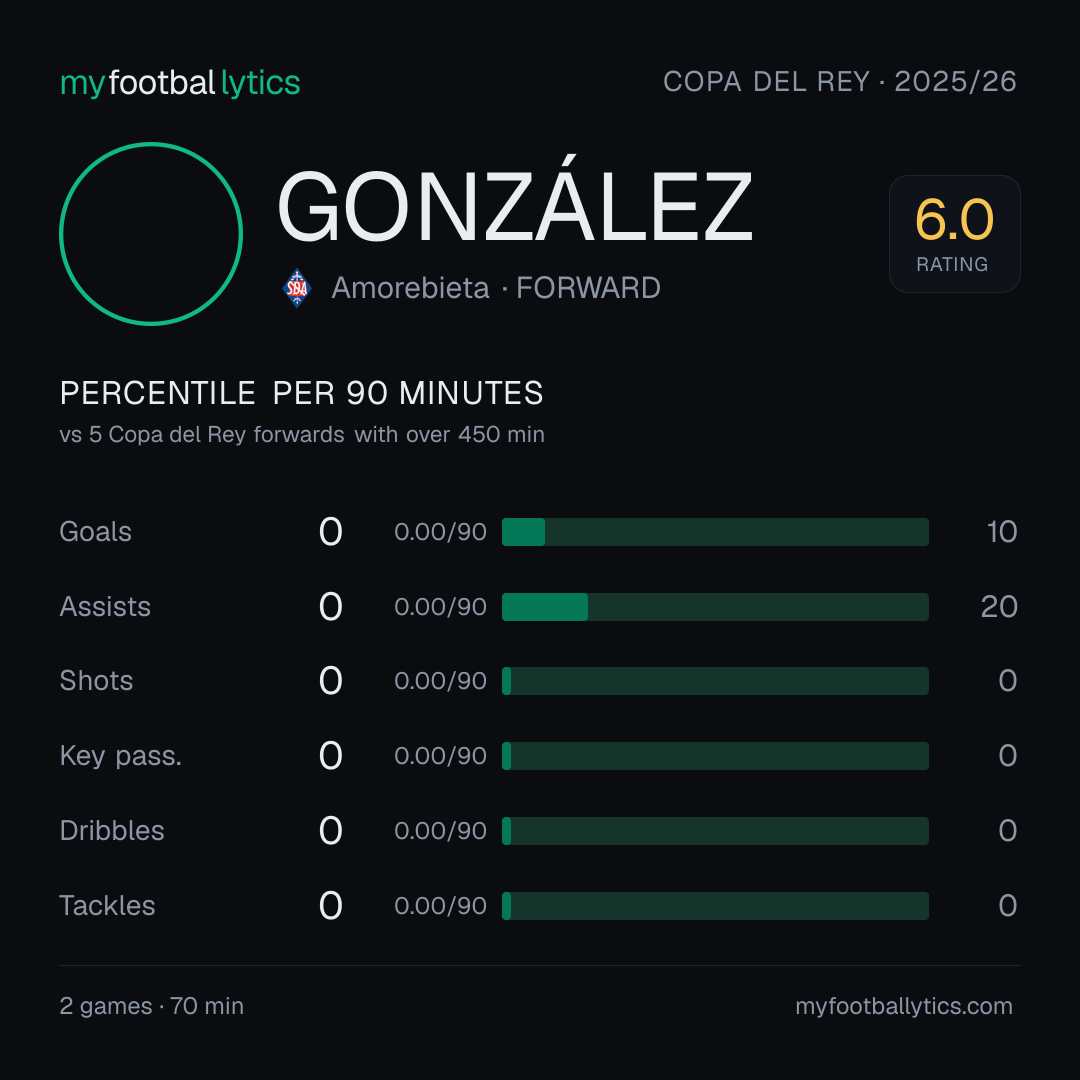
Task: Click the Amorebieta Forward subtitle text
Action: pos(496,288)
